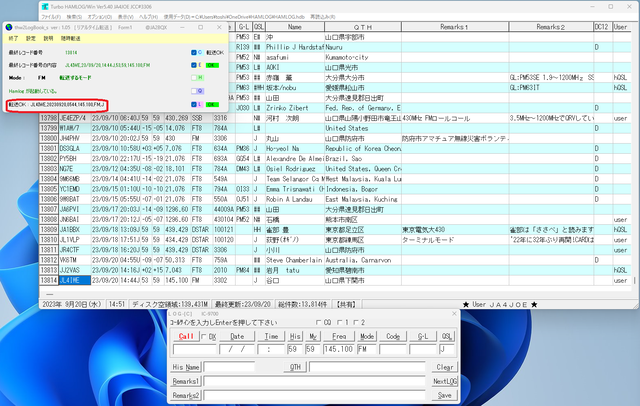Click the DC12 column header

click(x=602, y=27)
